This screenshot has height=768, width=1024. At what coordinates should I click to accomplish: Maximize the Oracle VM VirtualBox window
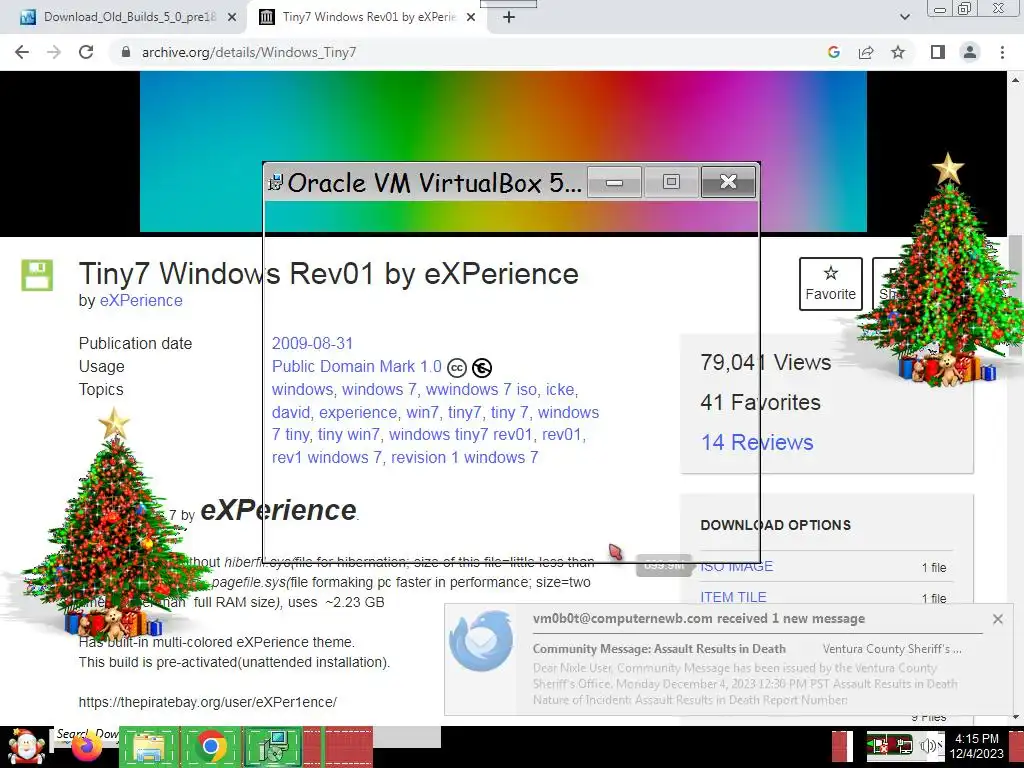[671, 182]
